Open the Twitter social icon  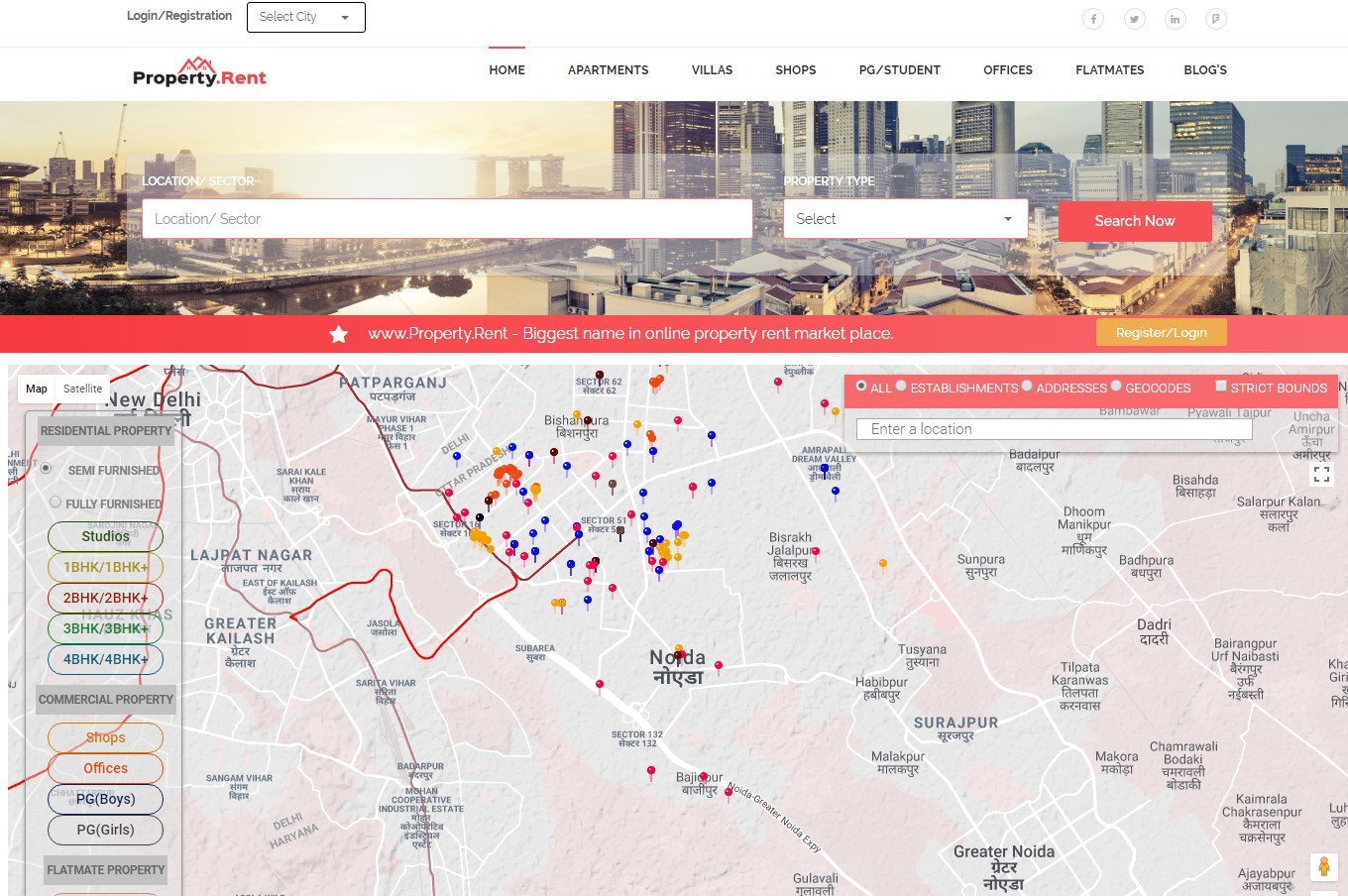[x=1134, y=19]
